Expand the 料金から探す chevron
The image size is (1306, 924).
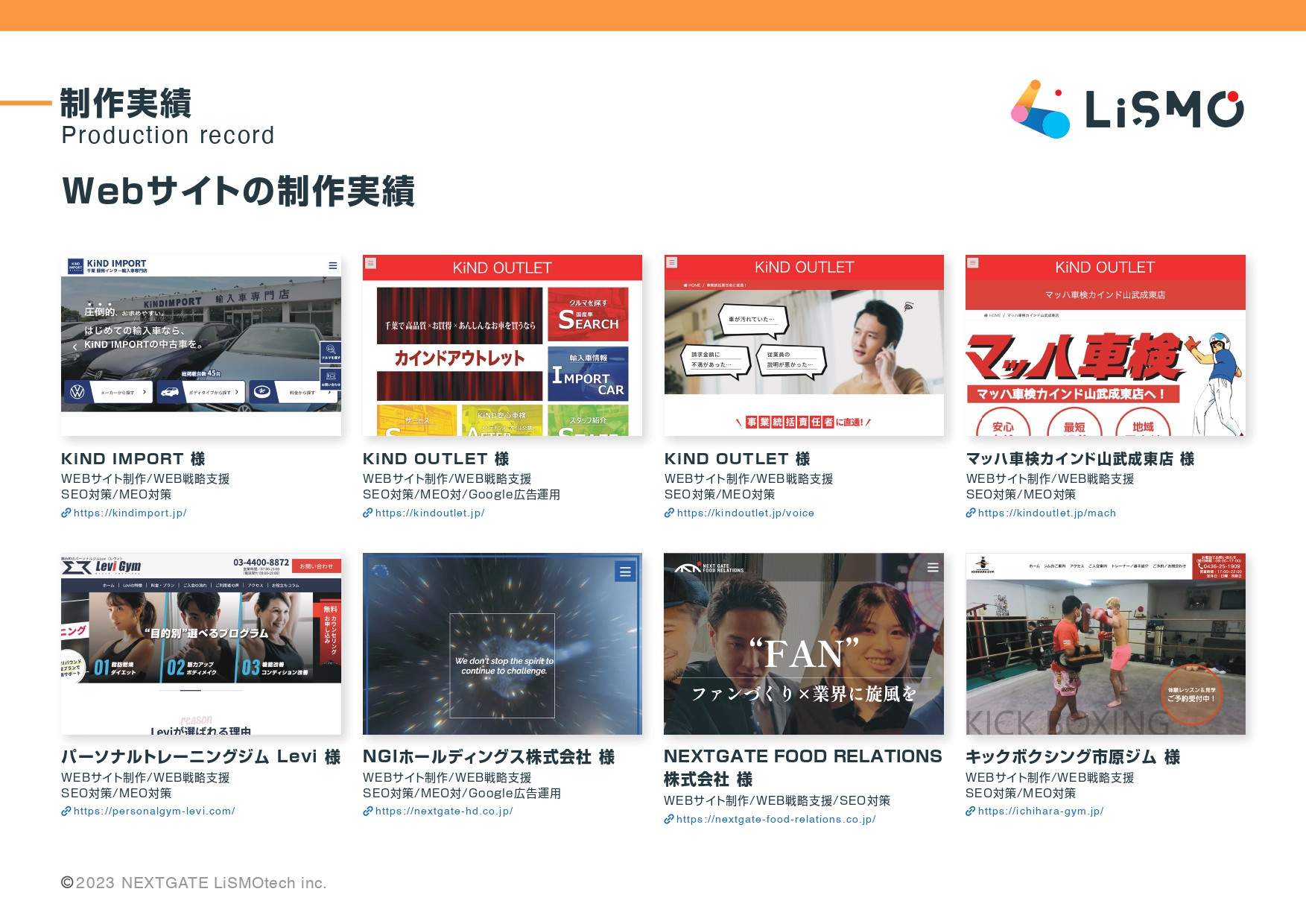pos(329,393)
